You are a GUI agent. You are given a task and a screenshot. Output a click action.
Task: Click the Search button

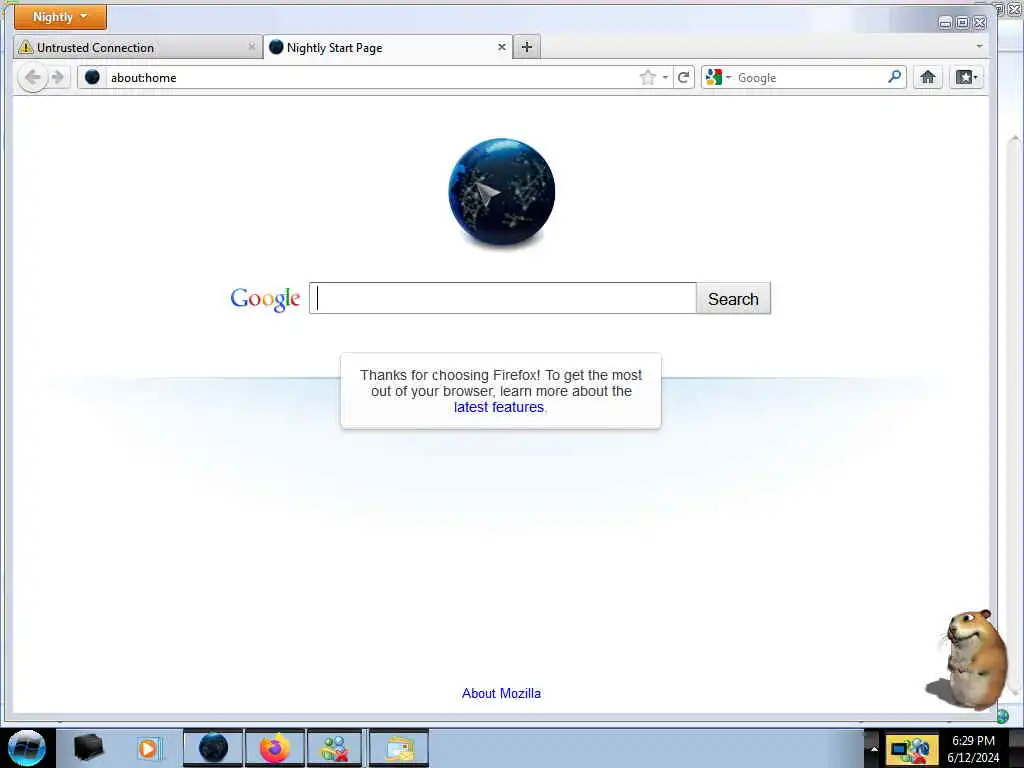(x=733, y=298)
